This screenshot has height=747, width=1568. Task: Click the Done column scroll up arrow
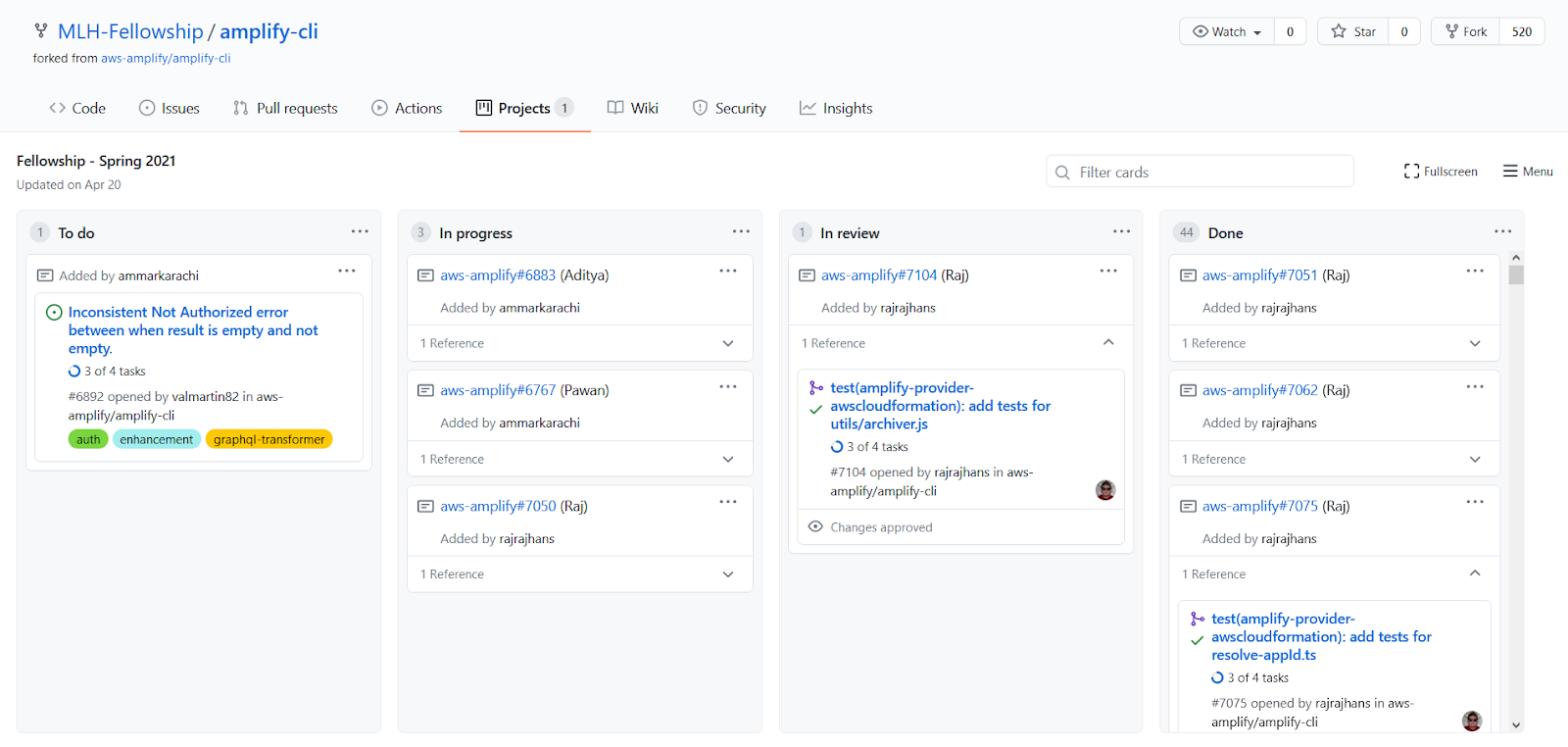point(1516,257)
